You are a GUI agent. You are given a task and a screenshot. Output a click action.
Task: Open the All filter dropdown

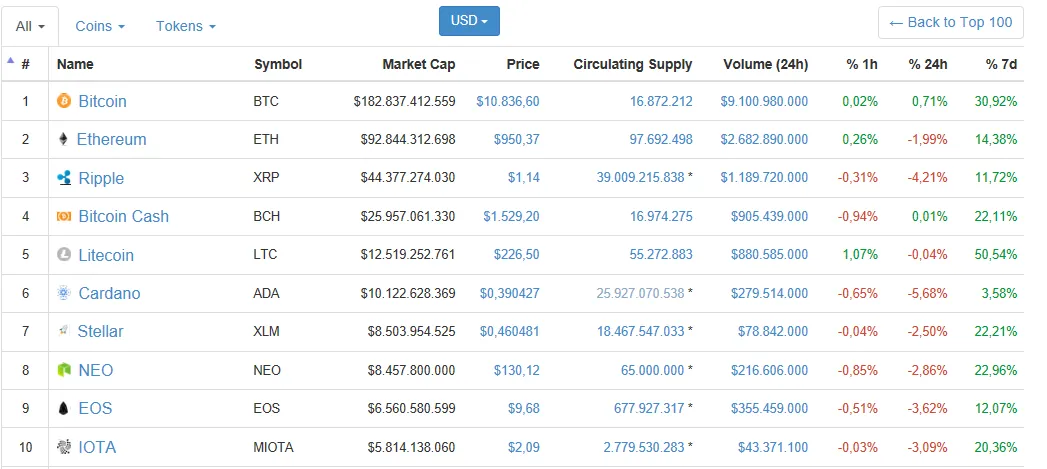pyautogui.click(x=30, y=26)
